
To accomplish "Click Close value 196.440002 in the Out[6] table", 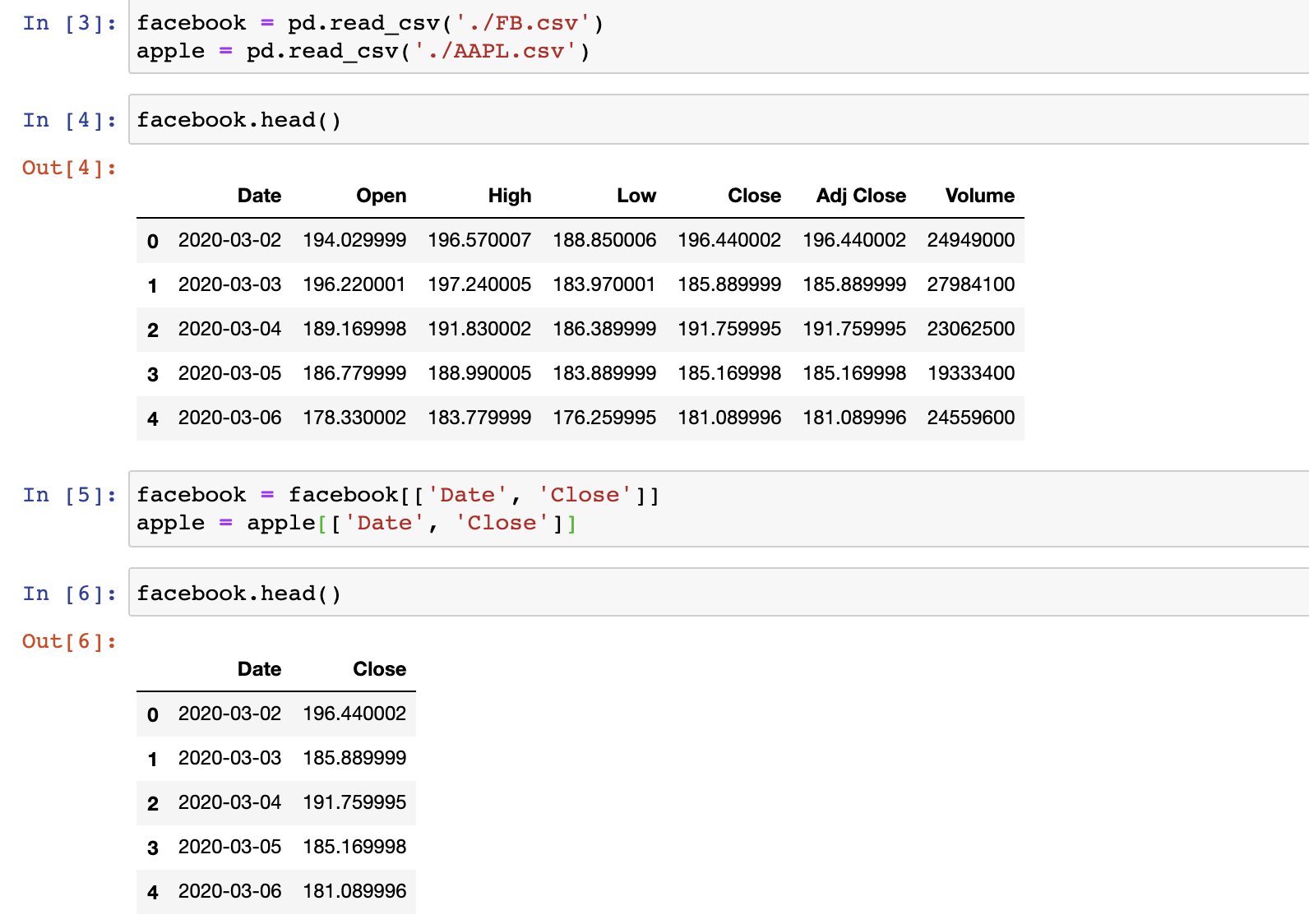I will [354, 714].
